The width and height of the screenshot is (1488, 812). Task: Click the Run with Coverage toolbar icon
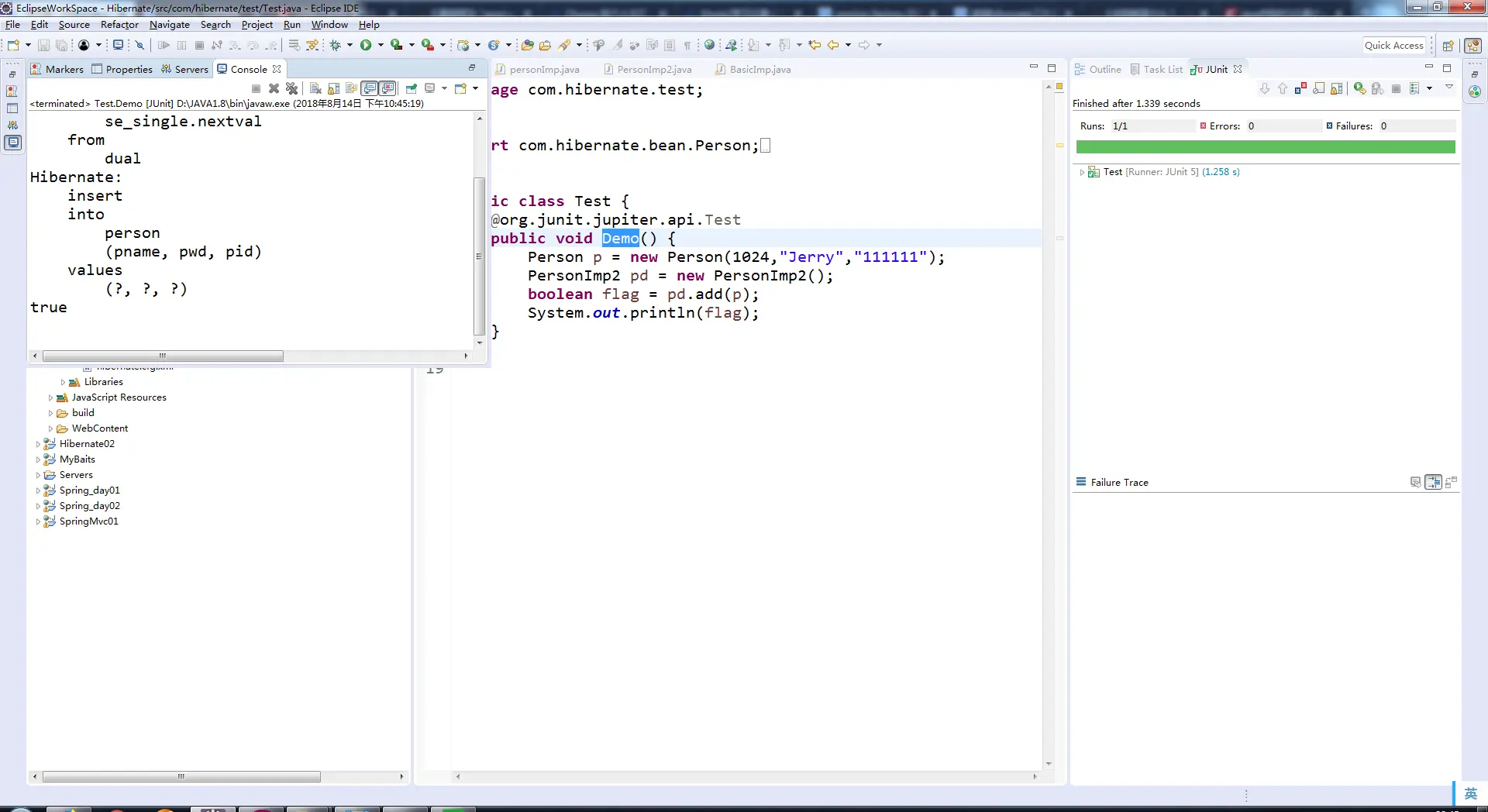[x=396, y=45]
